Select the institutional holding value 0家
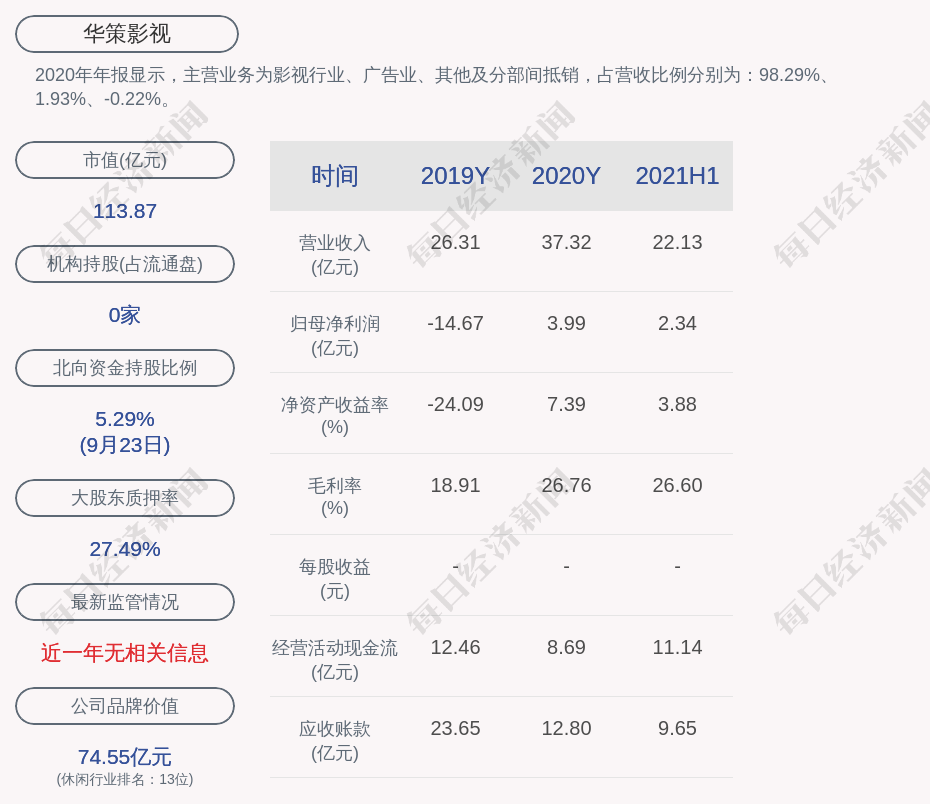The height and width of the screenshot is (804, 930). point(125,315)
